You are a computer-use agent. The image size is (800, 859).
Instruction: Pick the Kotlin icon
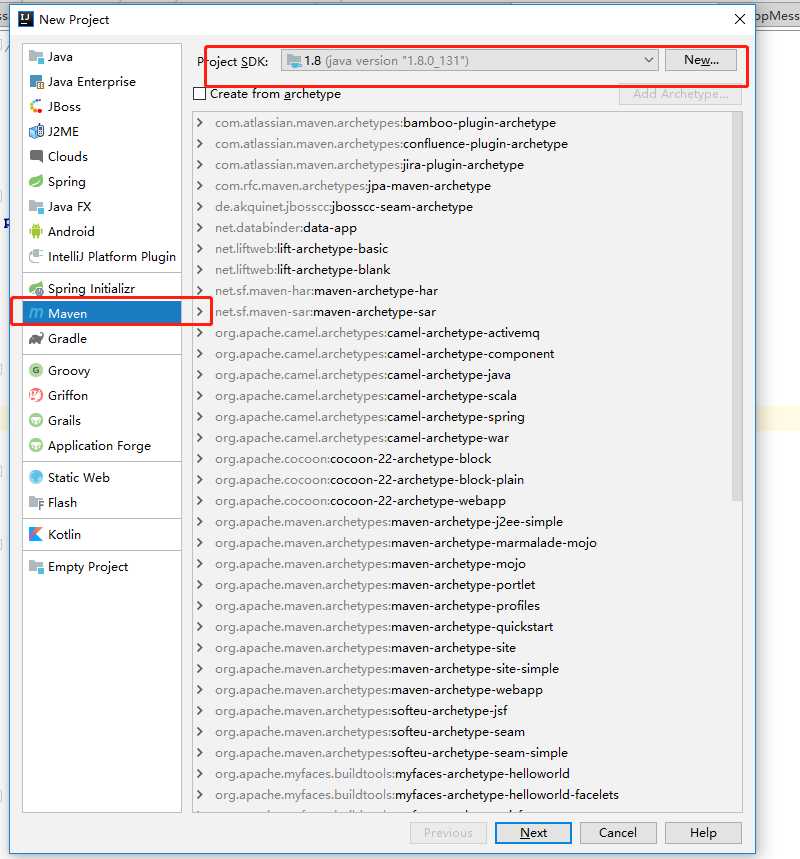point(36,534)
